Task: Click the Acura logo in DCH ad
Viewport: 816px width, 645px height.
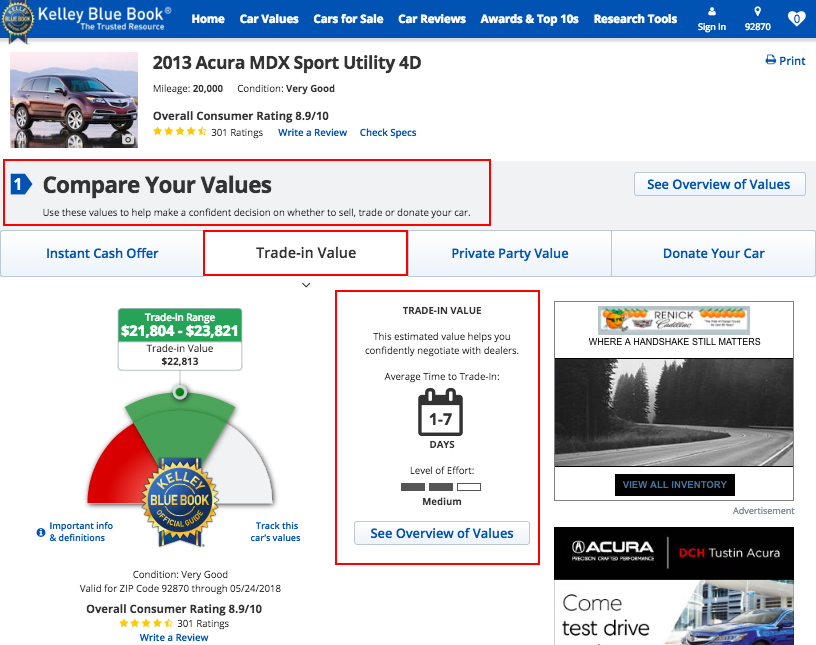Action: tap(613, 551)
